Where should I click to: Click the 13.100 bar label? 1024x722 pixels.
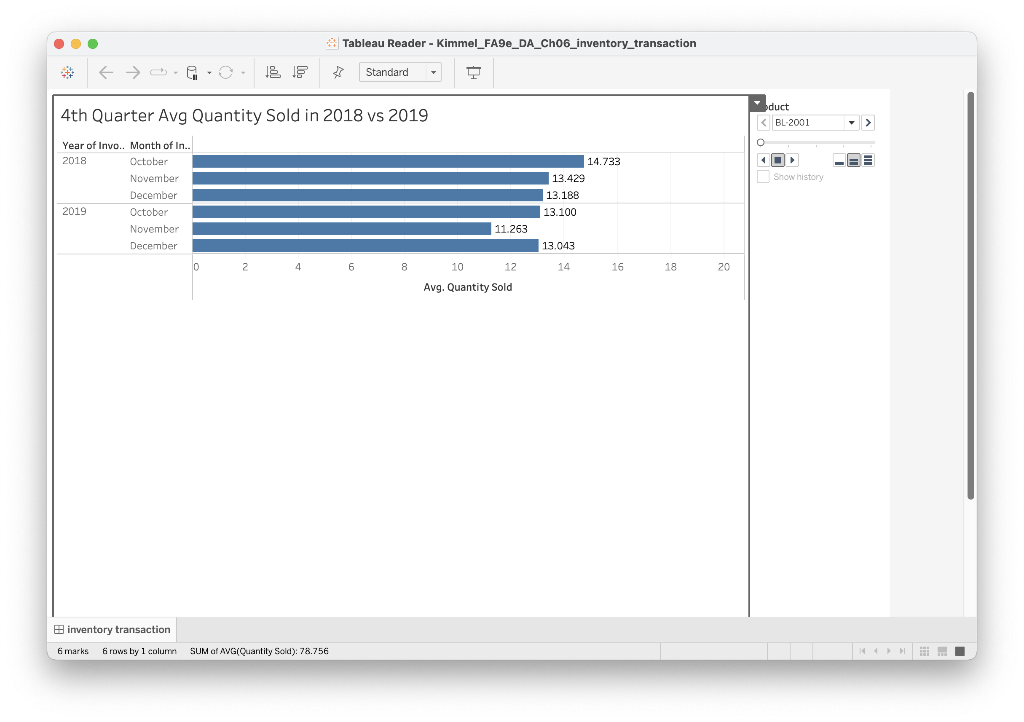pos(560,212)
